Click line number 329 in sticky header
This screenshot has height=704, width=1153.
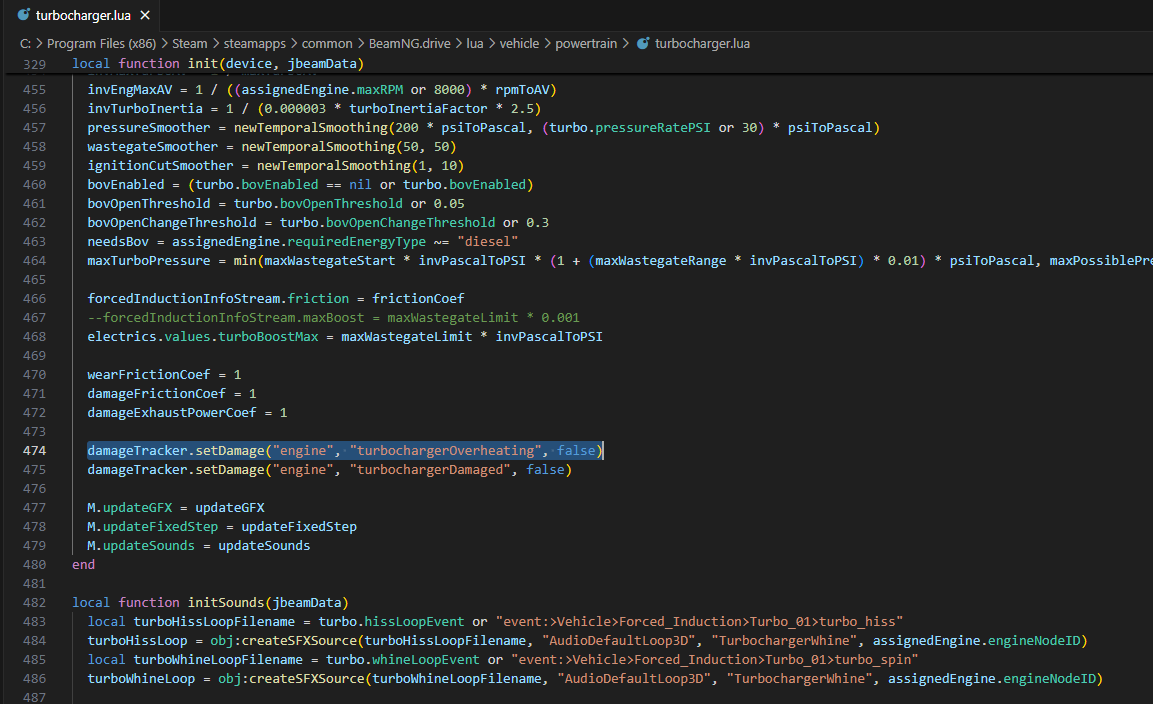(34, 64)
